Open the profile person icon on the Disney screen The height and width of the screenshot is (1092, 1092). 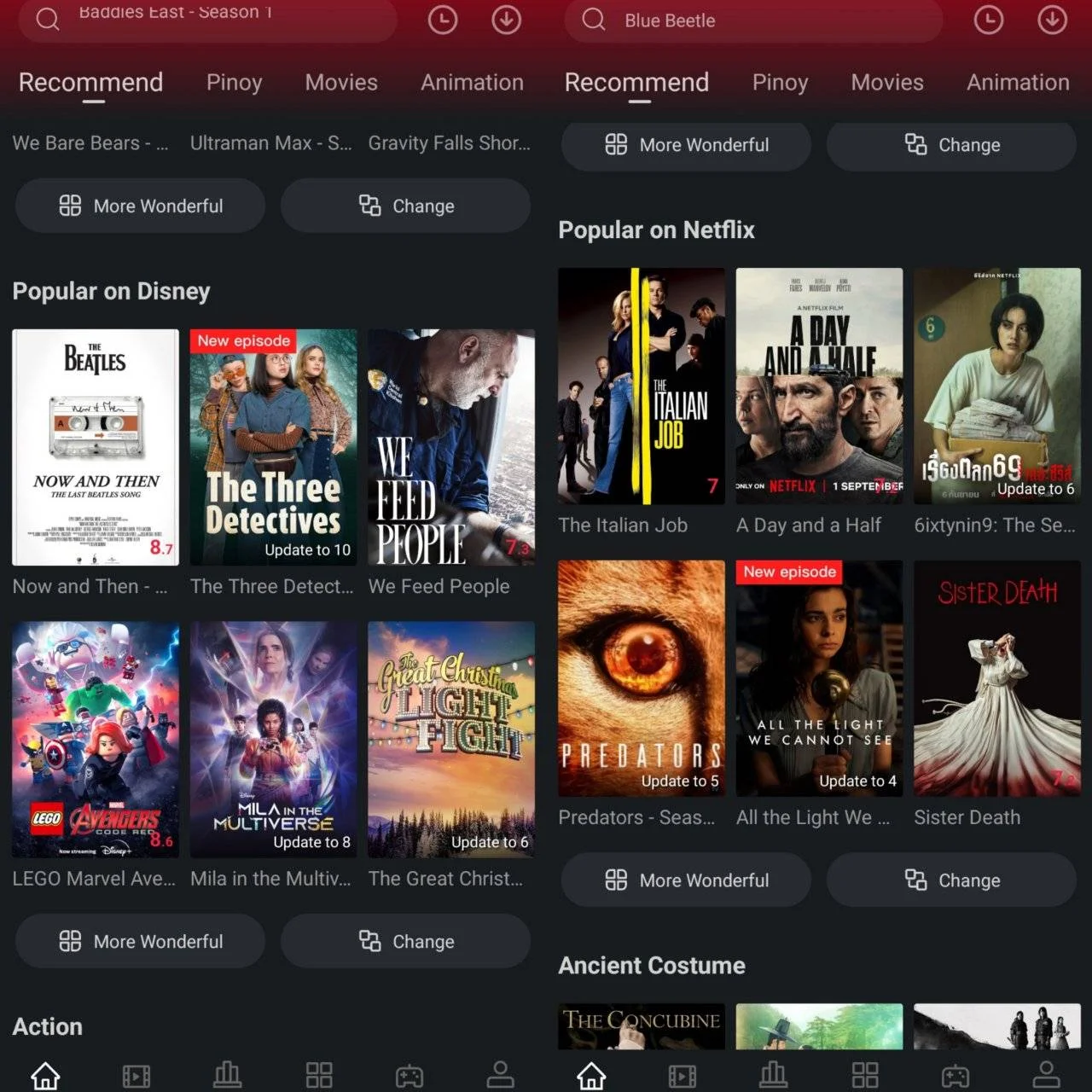tap(501, 1075)
